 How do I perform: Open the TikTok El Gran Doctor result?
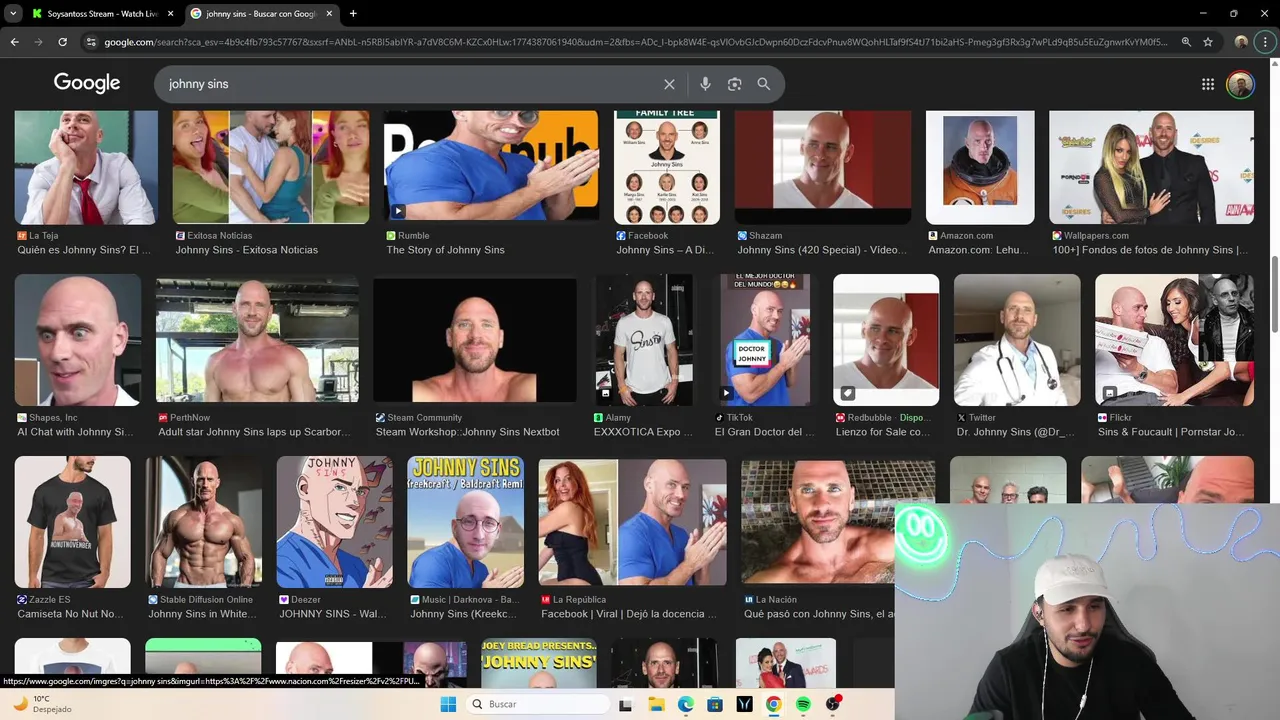point(765,432)
